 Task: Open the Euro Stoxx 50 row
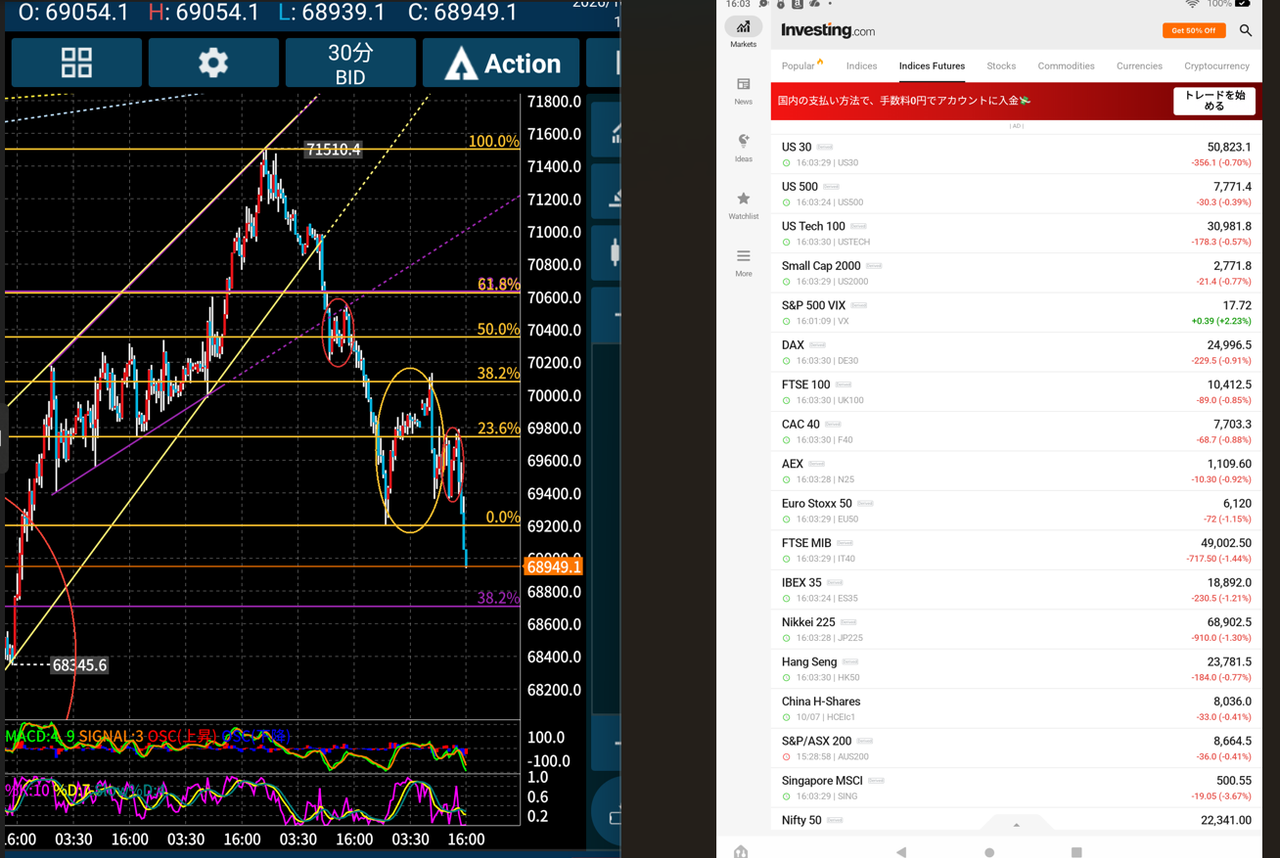coord(1016,511)
